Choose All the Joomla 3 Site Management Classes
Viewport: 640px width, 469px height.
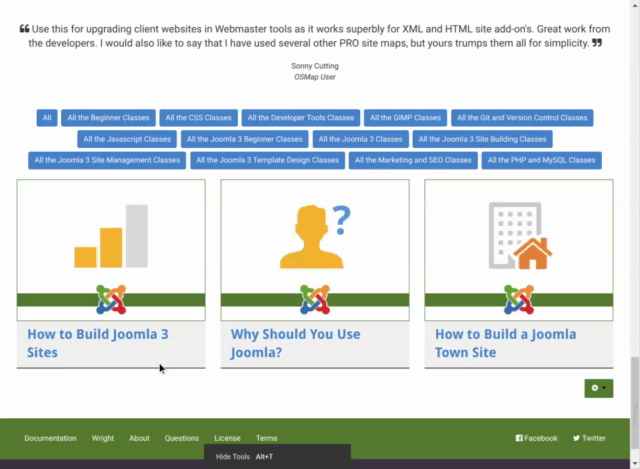(107, 160)
